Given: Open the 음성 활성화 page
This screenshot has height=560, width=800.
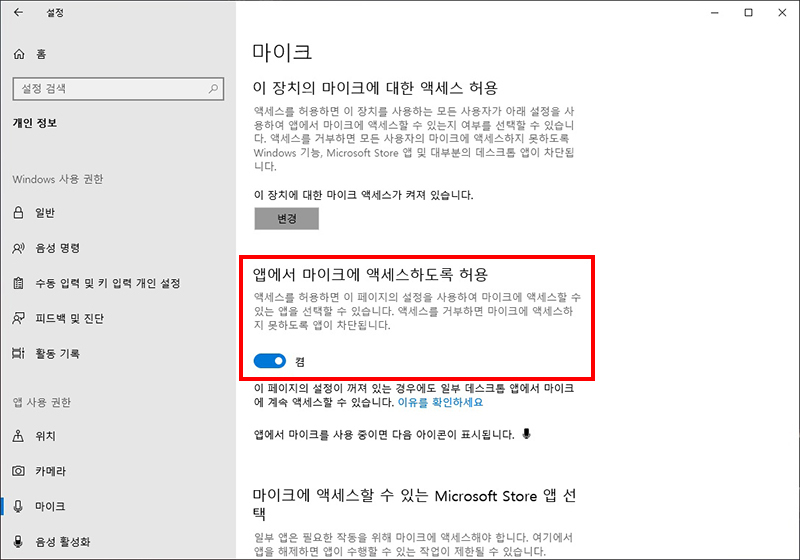Looking at the screenshot, I should [x=118, y=541].
